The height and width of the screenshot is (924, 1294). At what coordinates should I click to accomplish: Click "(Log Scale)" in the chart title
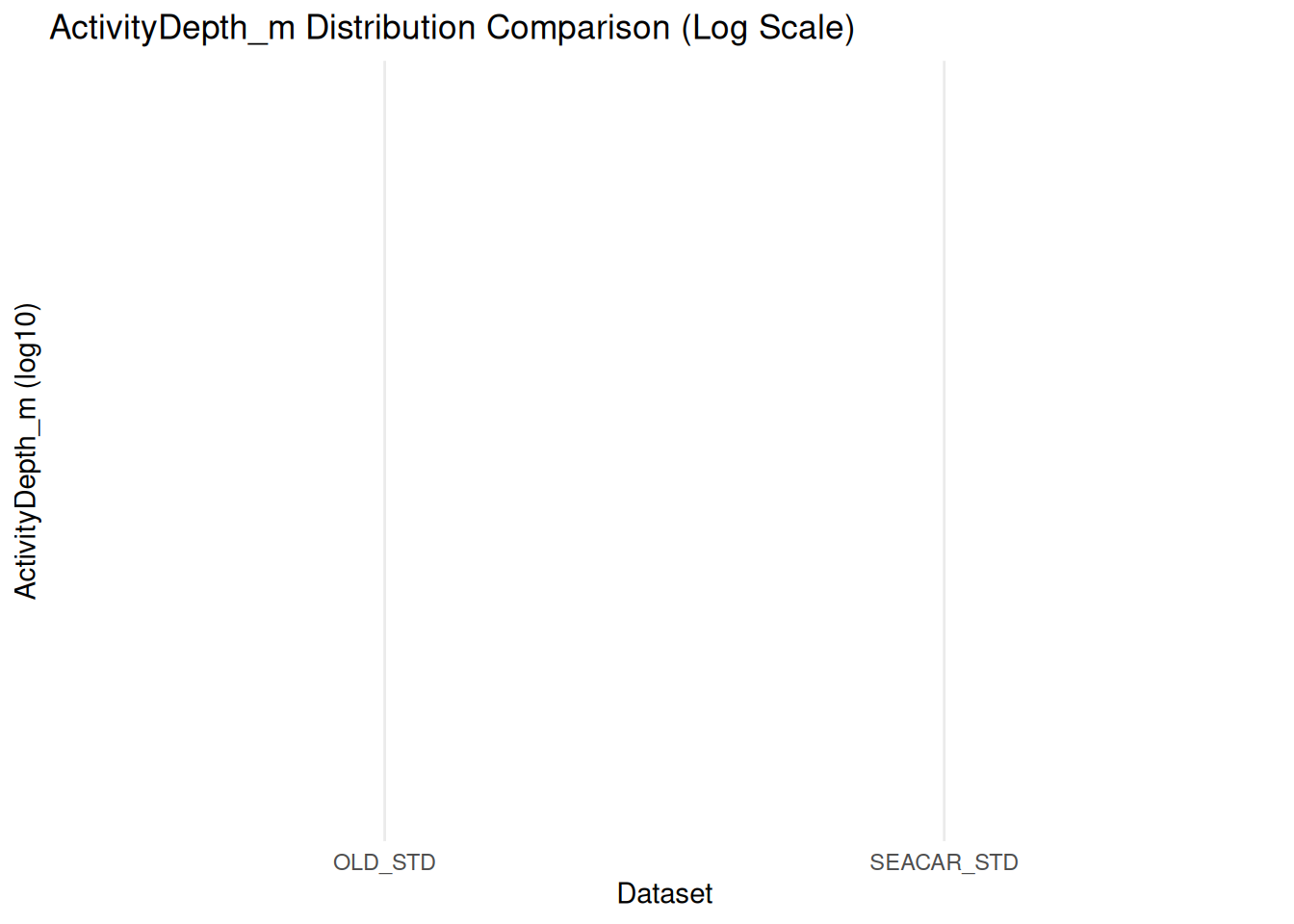(768, 28)
